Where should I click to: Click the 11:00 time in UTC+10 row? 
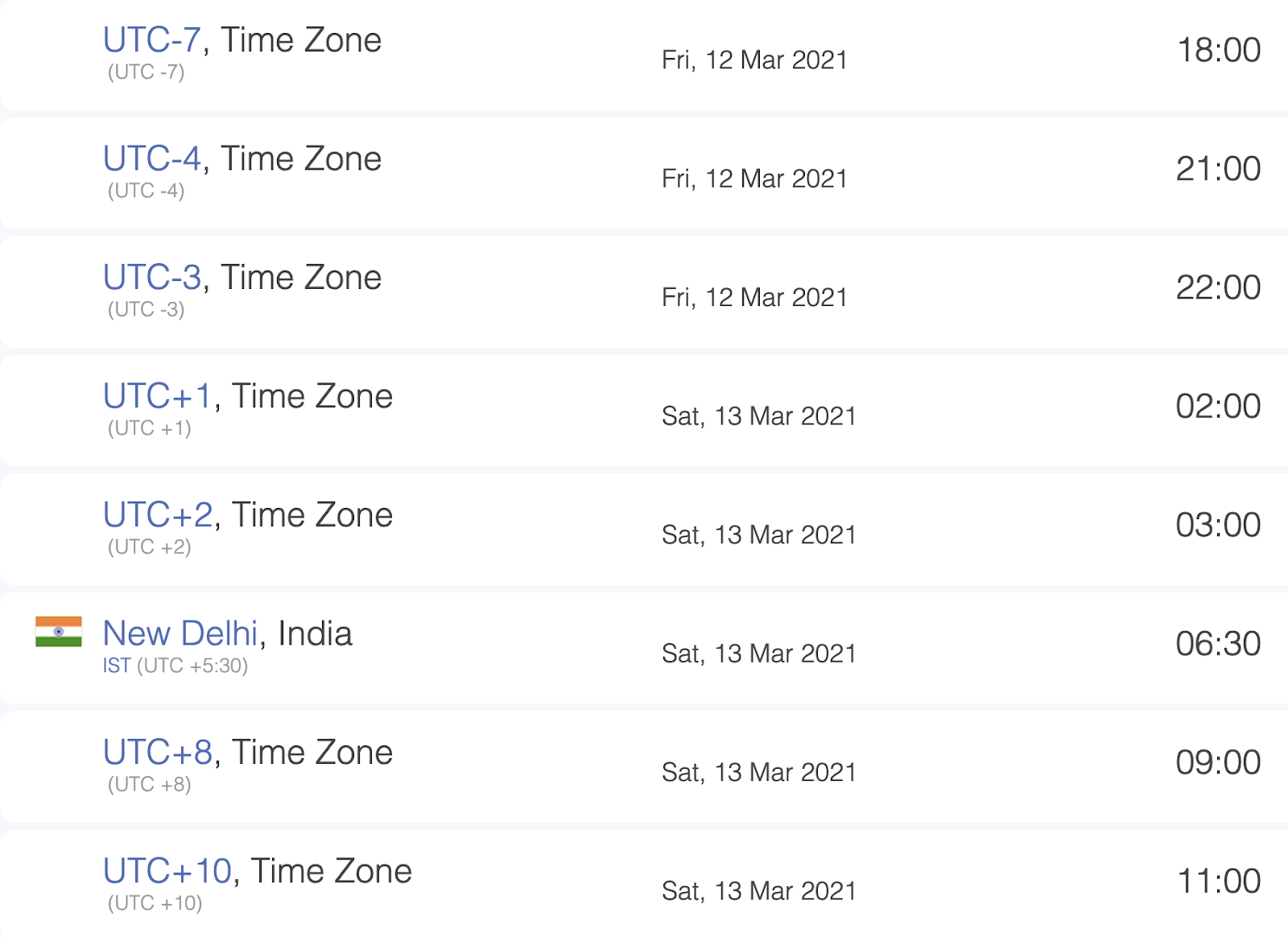pyautogui.click(x=1219, y=881)
